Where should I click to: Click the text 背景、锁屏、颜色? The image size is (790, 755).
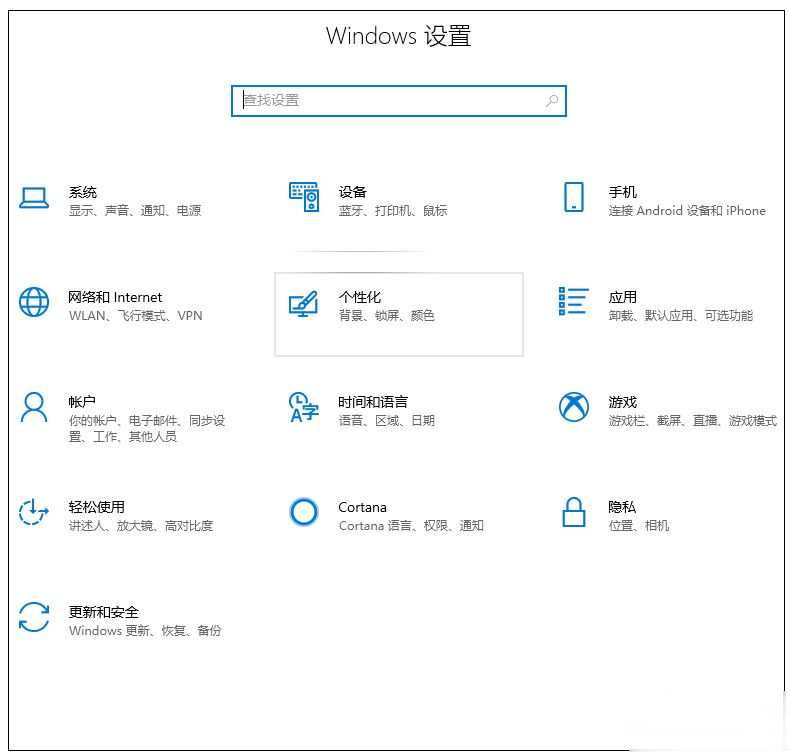pyautogui.click(x=386, y=316)
